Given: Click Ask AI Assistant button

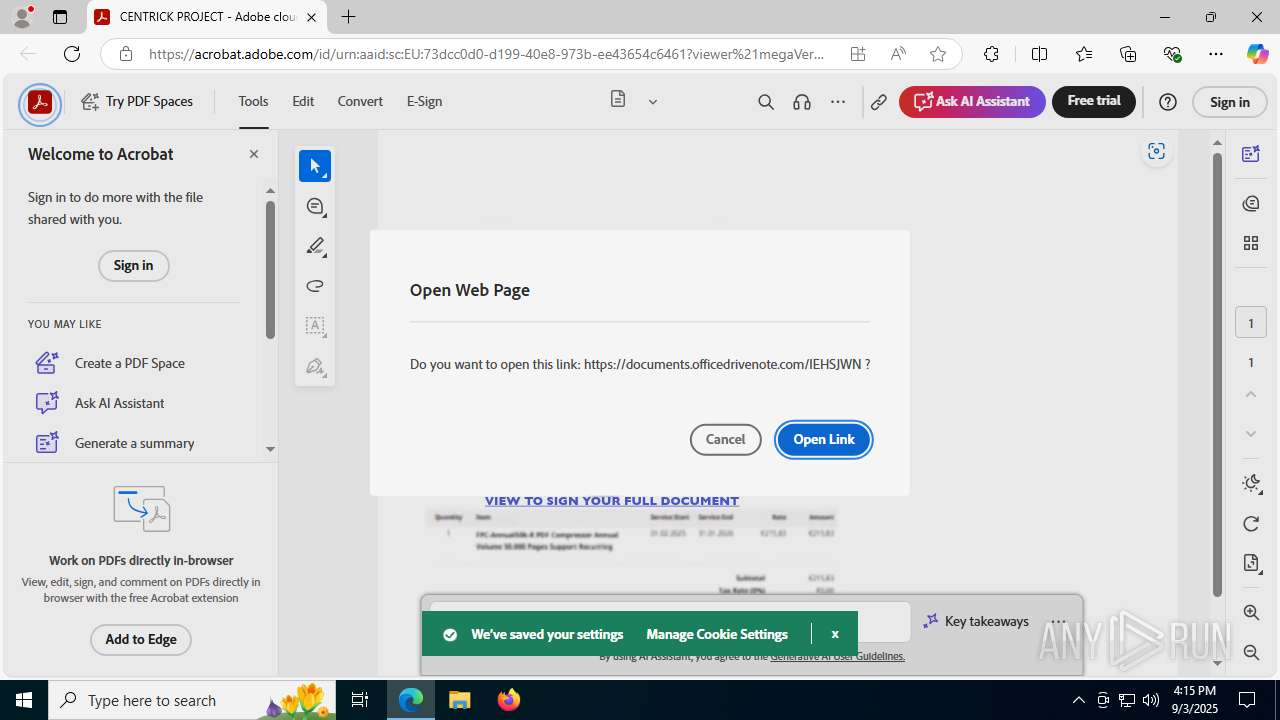Looking at the screenshot, I should tap(972, 101).
